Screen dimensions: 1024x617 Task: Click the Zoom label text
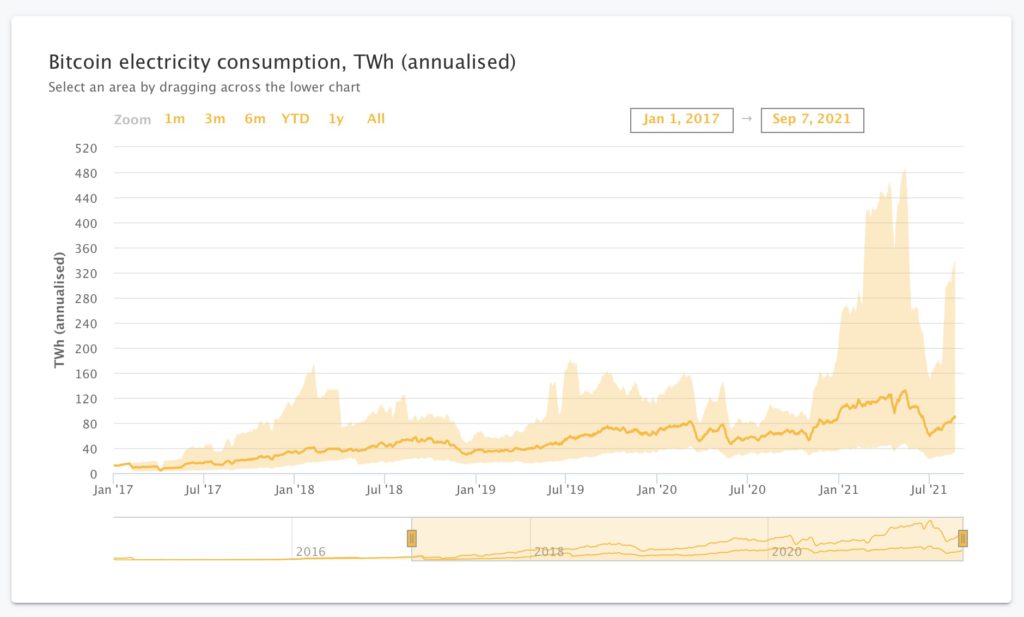[x=133, y=119]
